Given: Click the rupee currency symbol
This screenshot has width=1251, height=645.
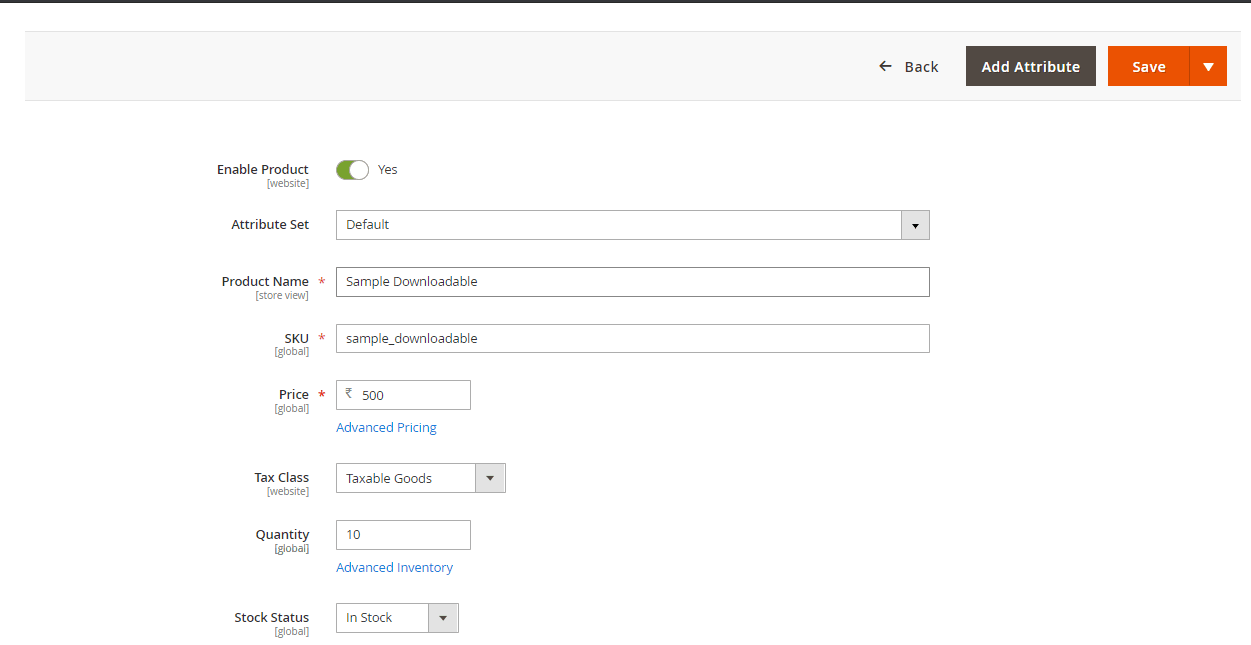Looking at the screenshot, I should [349, 394].
